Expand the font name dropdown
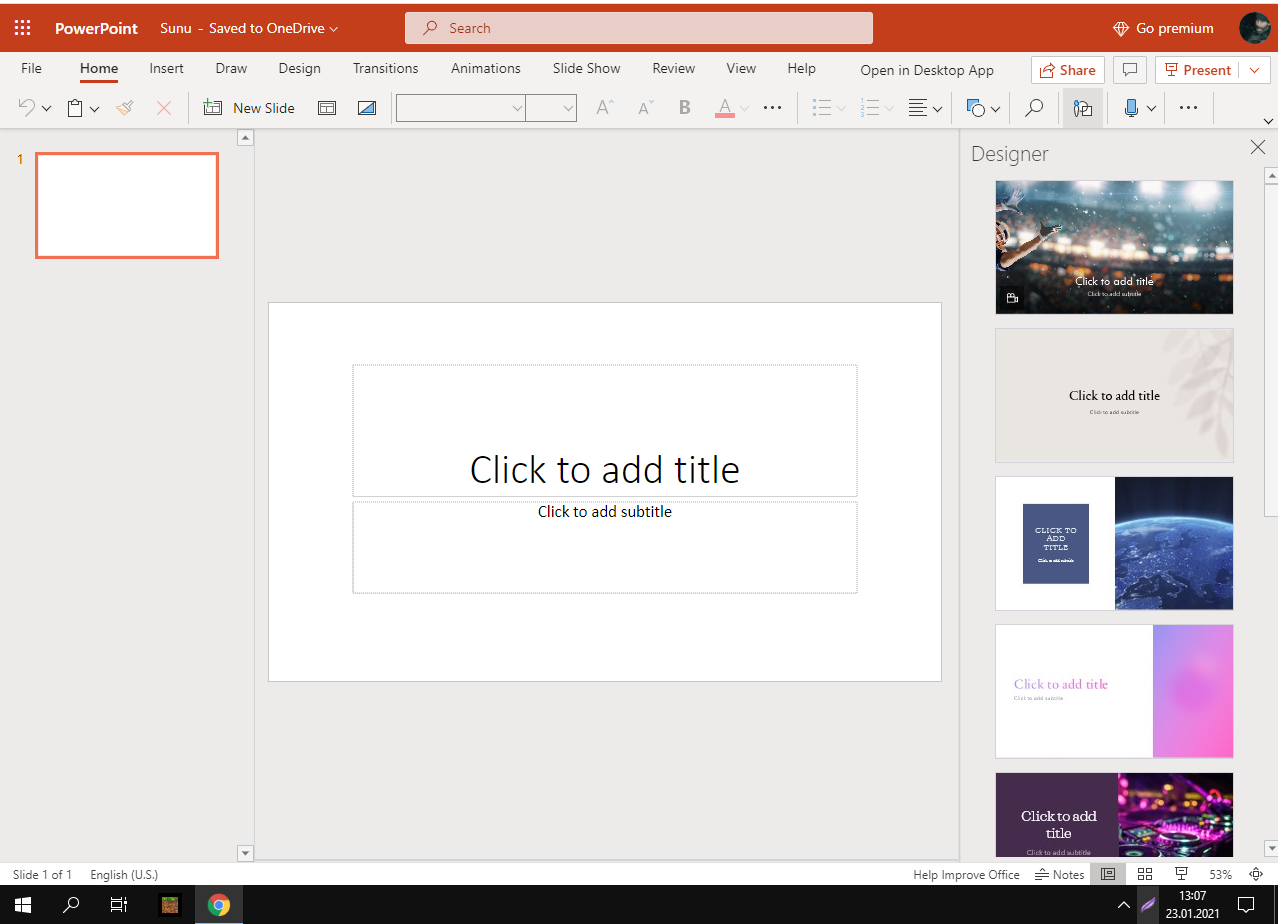 click(517, 108)
